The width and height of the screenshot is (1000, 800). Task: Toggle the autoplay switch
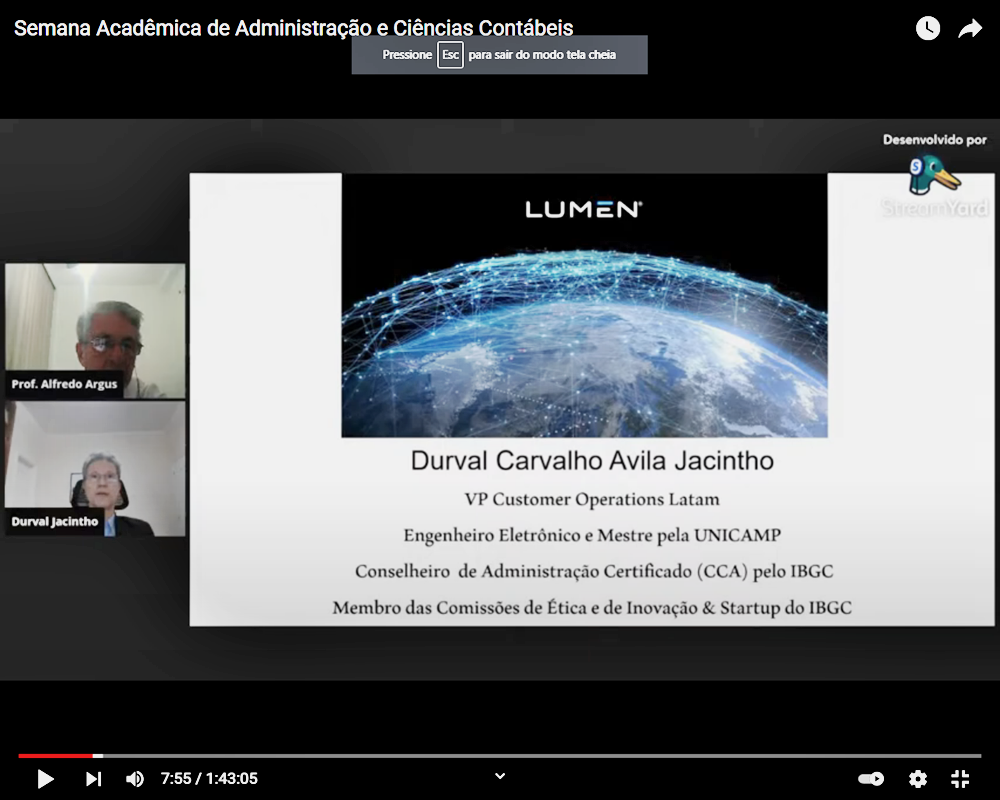point(871,778)
